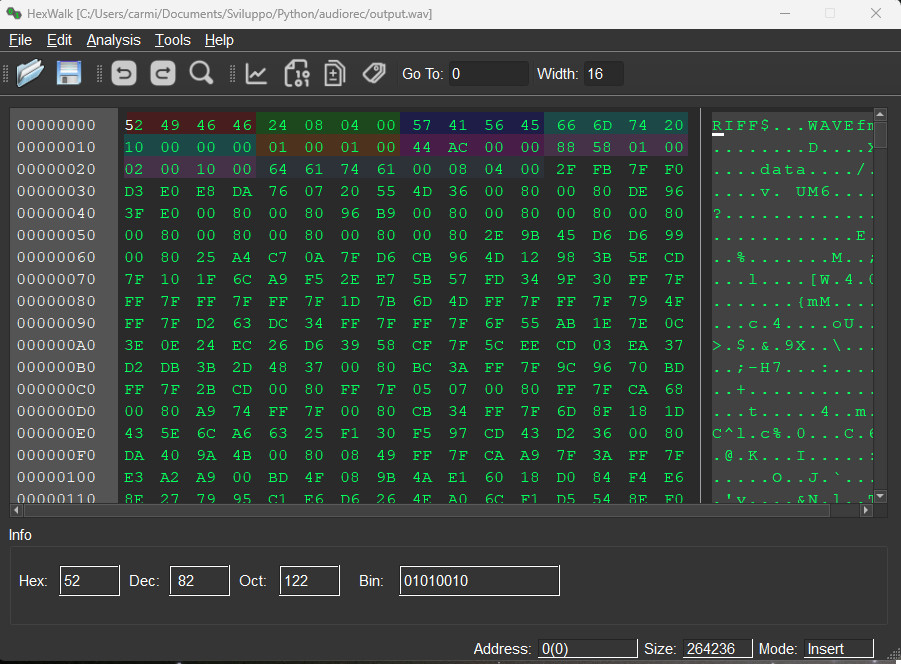Viewport: 901px width, 664px height.
Task: Click the horizontal scrollbar right arrow
Action: pos(865,510)
